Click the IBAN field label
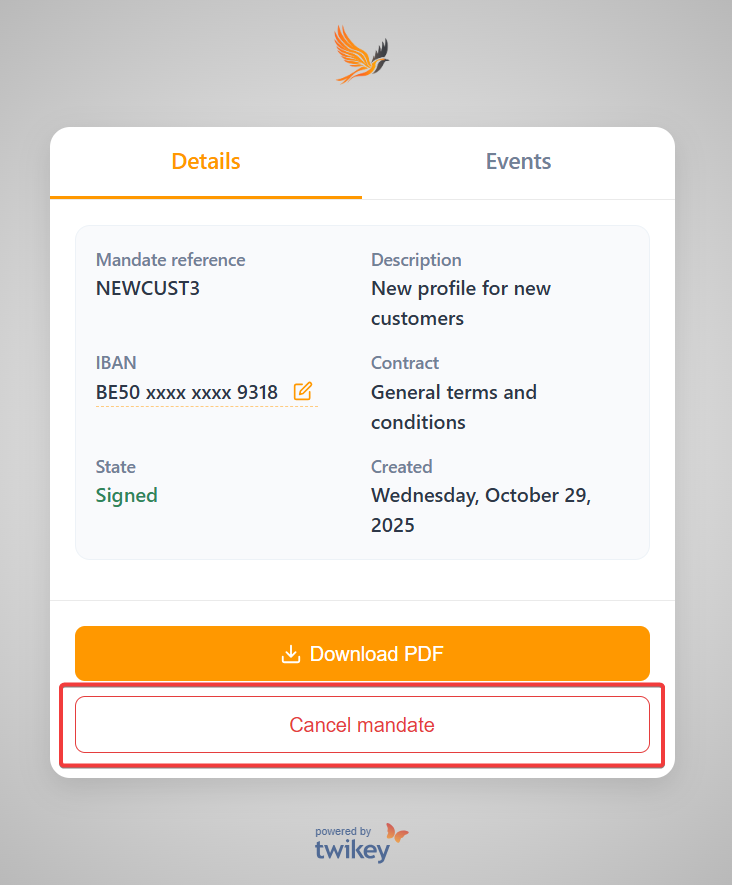This screenshot has width=732, height=885. [x=116, y=363]
